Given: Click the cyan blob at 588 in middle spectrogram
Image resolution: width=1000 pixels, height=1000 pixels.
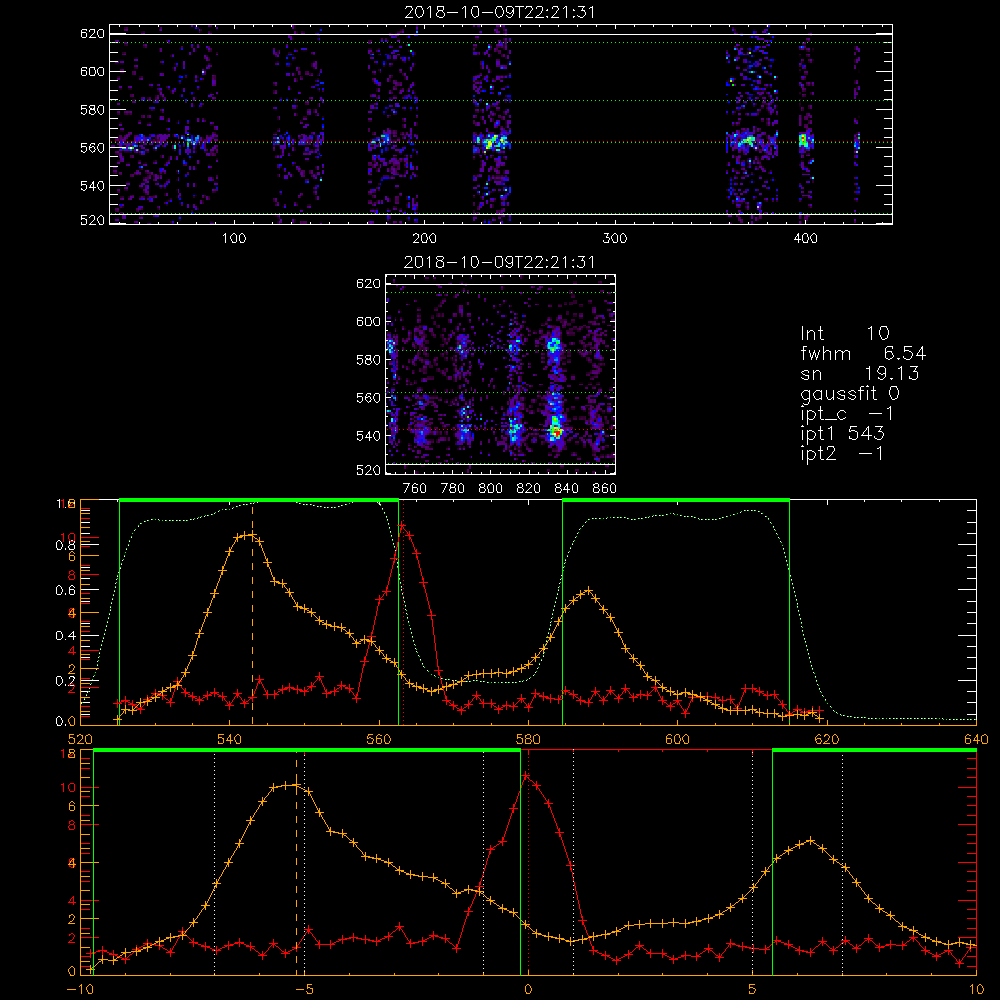Looking at the screenshot, I should pyautogui.click(x=554, y=345).
